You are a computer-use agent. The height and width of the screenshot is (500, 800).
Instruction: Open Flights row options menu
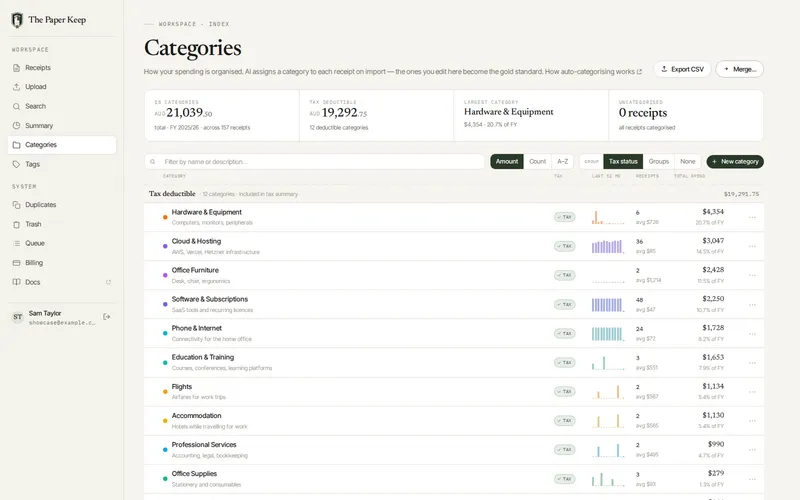click(752, 392)
